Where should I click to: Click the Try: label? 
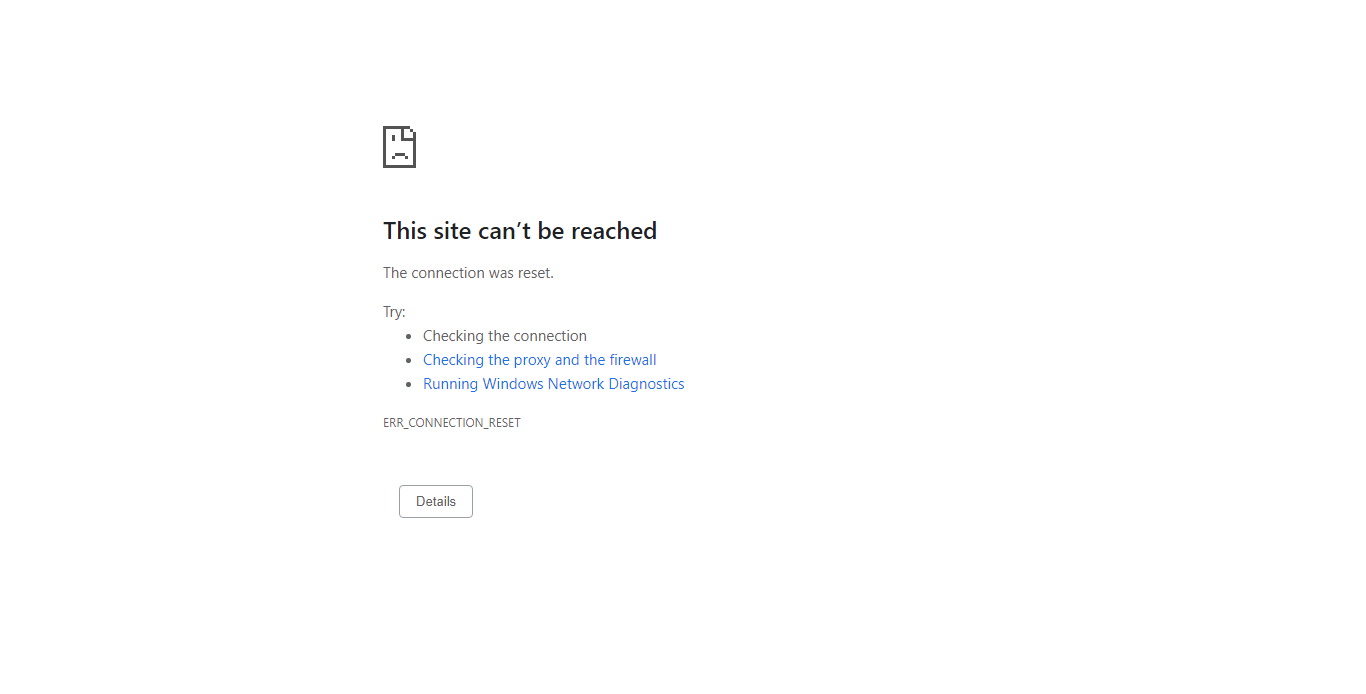click(394, 312)
